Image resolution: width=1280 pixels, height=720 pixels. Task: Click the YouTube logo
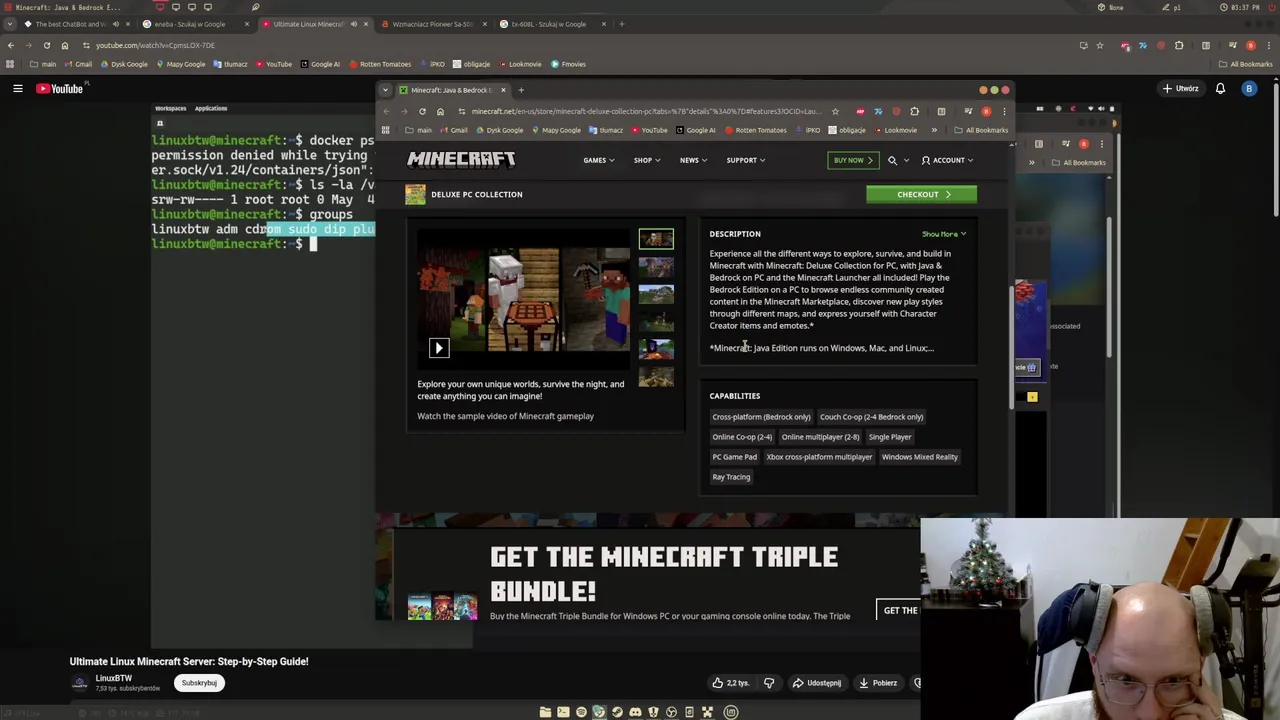click(x=60, y=89)
